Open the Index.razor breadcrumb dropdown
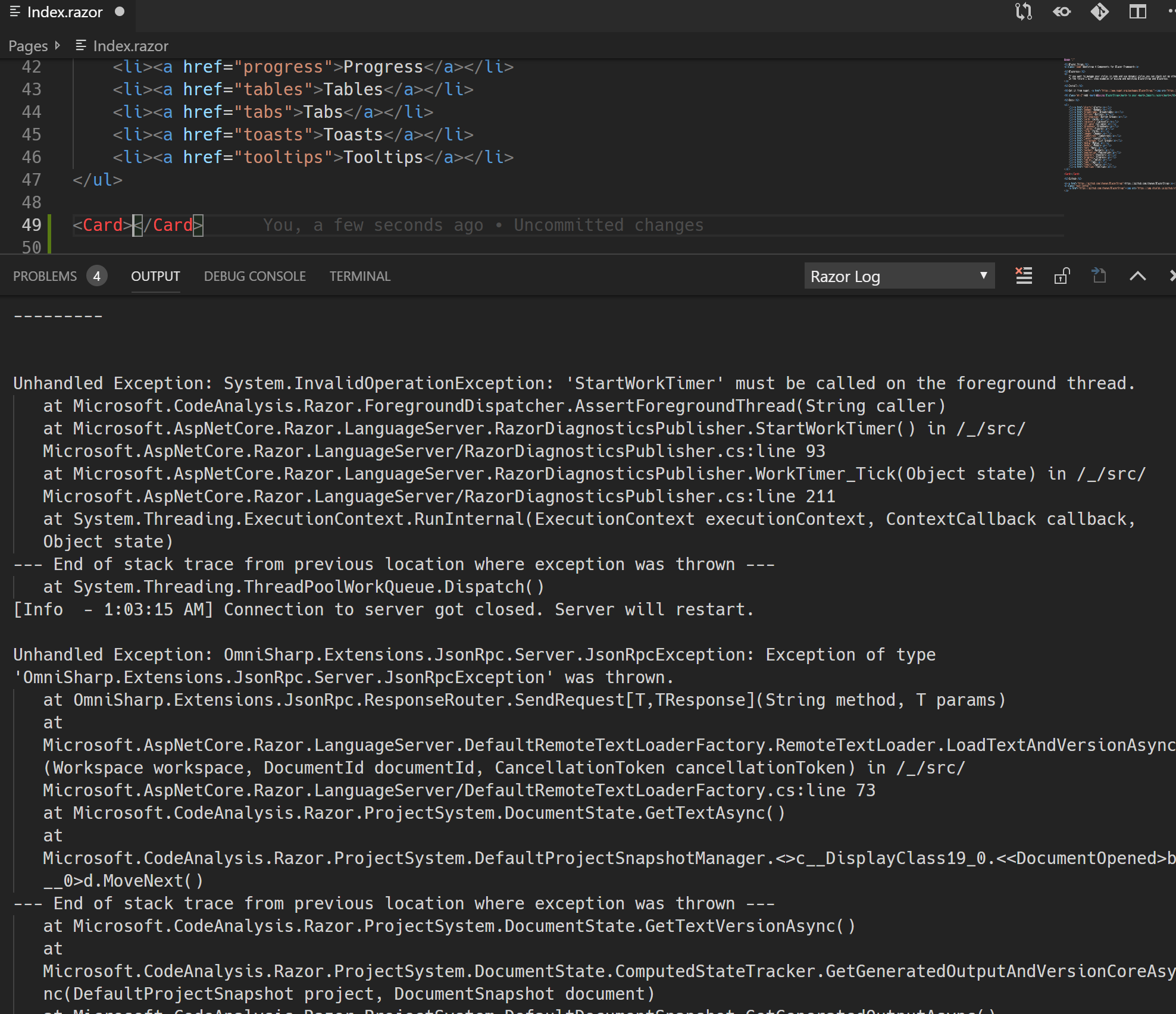 pos(130,45)
